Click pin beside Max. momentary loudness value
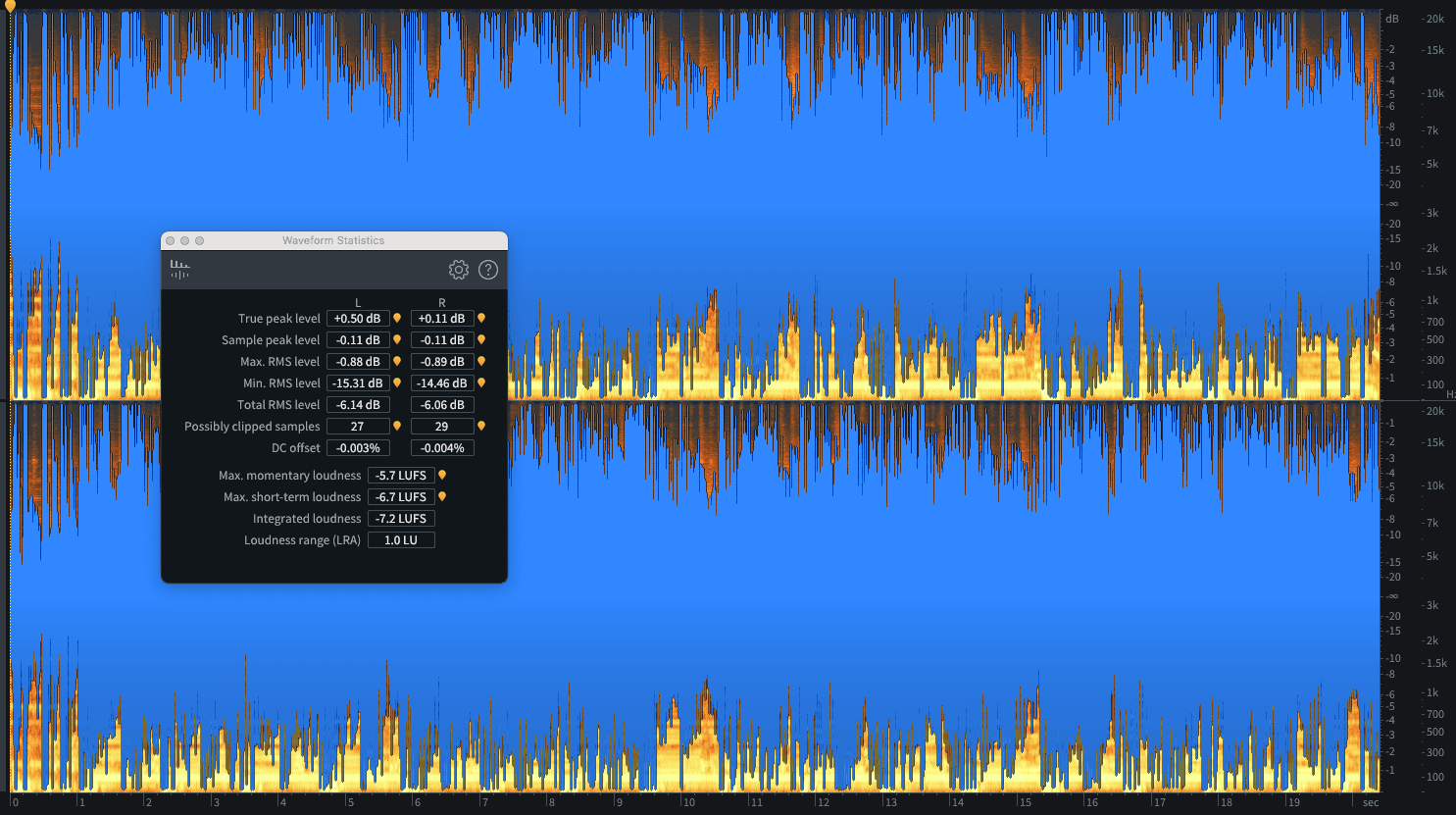This screenshot has width=1456, height=815. 442,475
